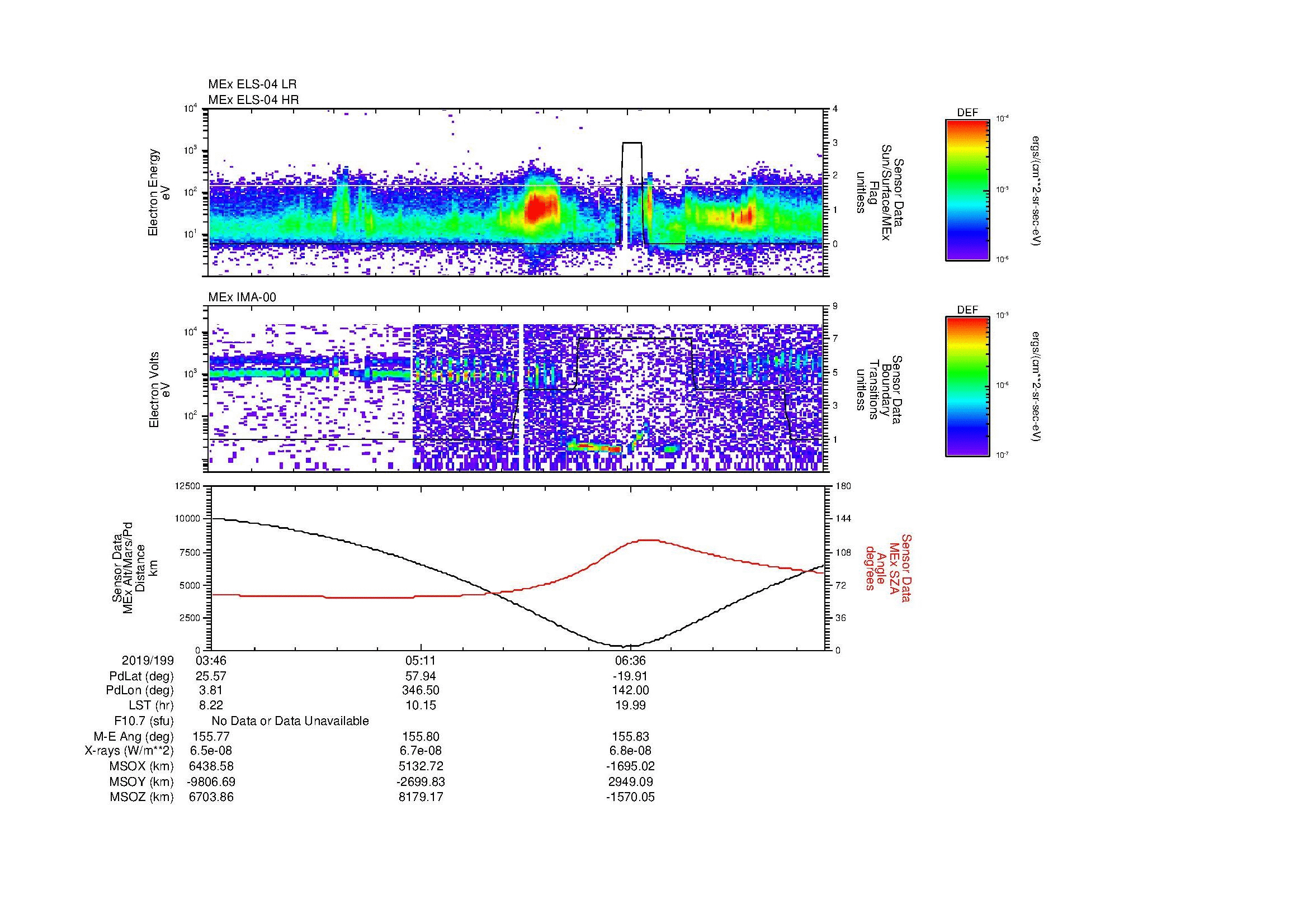The height and width of the screenshot is (924, 1308).
Task: Select the PdLon value 3.81
Action: 211,690
